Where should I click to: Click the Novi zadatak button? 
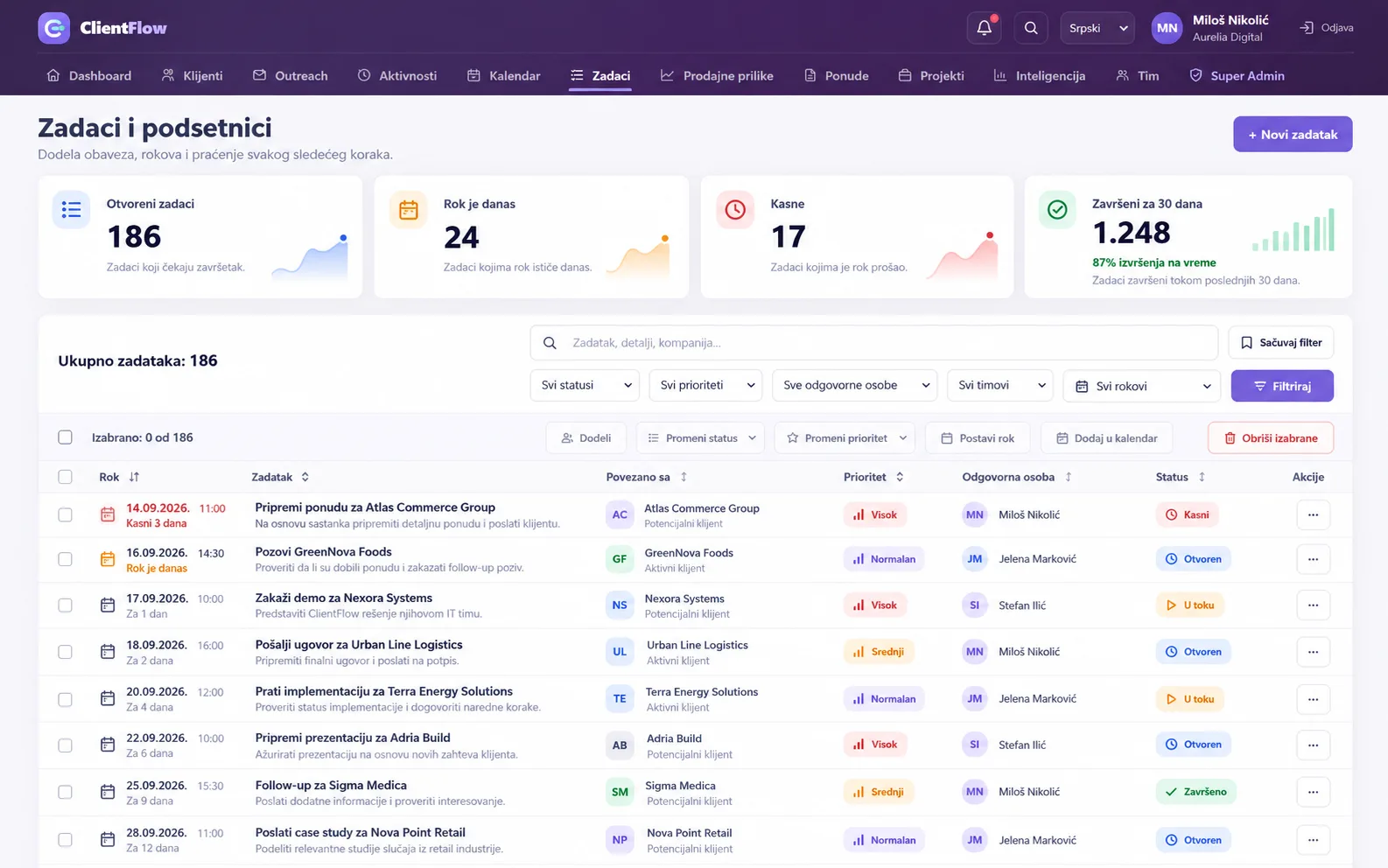coord(1293,134)
